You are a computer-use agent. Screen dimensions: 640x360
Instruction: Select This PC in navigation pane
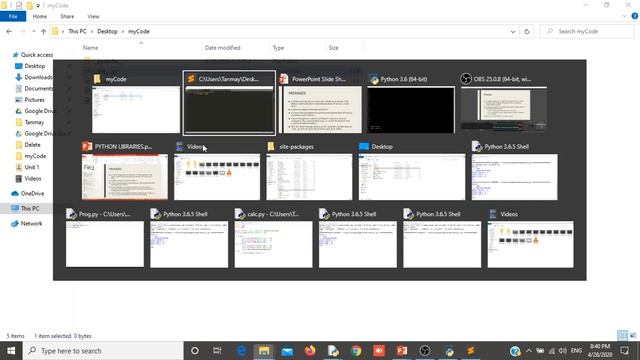(x=25, y=208)
